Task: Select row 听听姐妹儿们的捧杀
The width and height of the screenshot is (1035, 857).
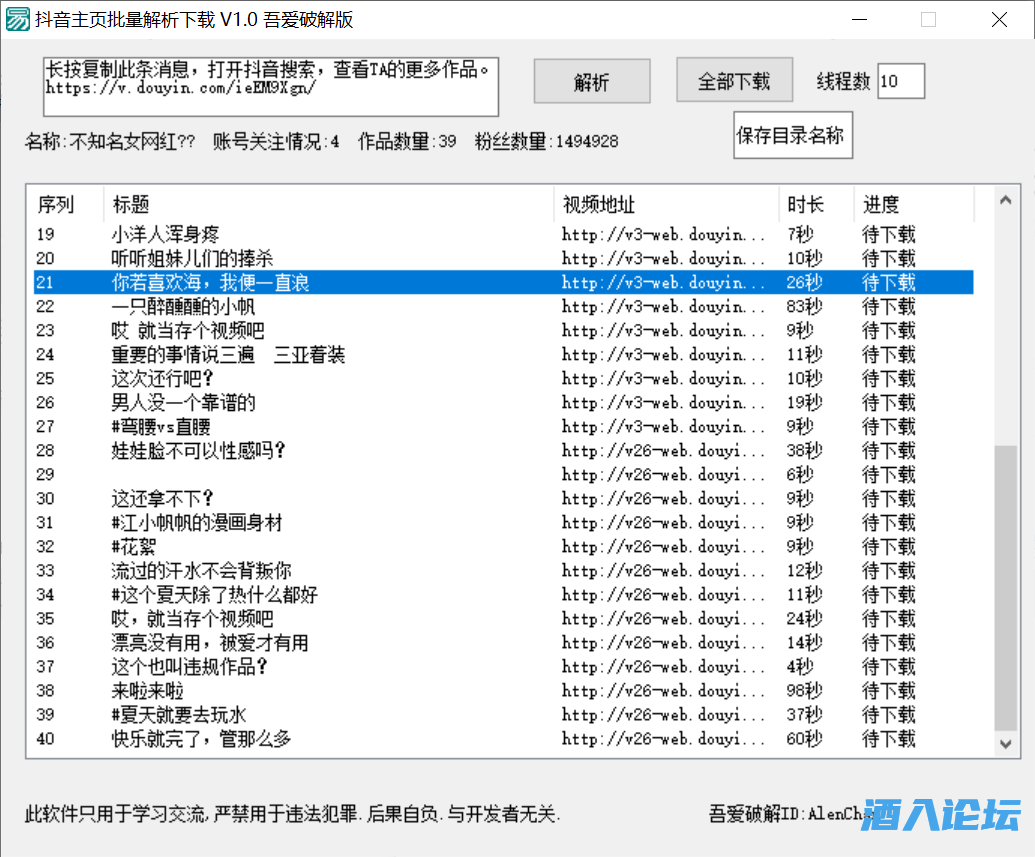Action: 504,258
